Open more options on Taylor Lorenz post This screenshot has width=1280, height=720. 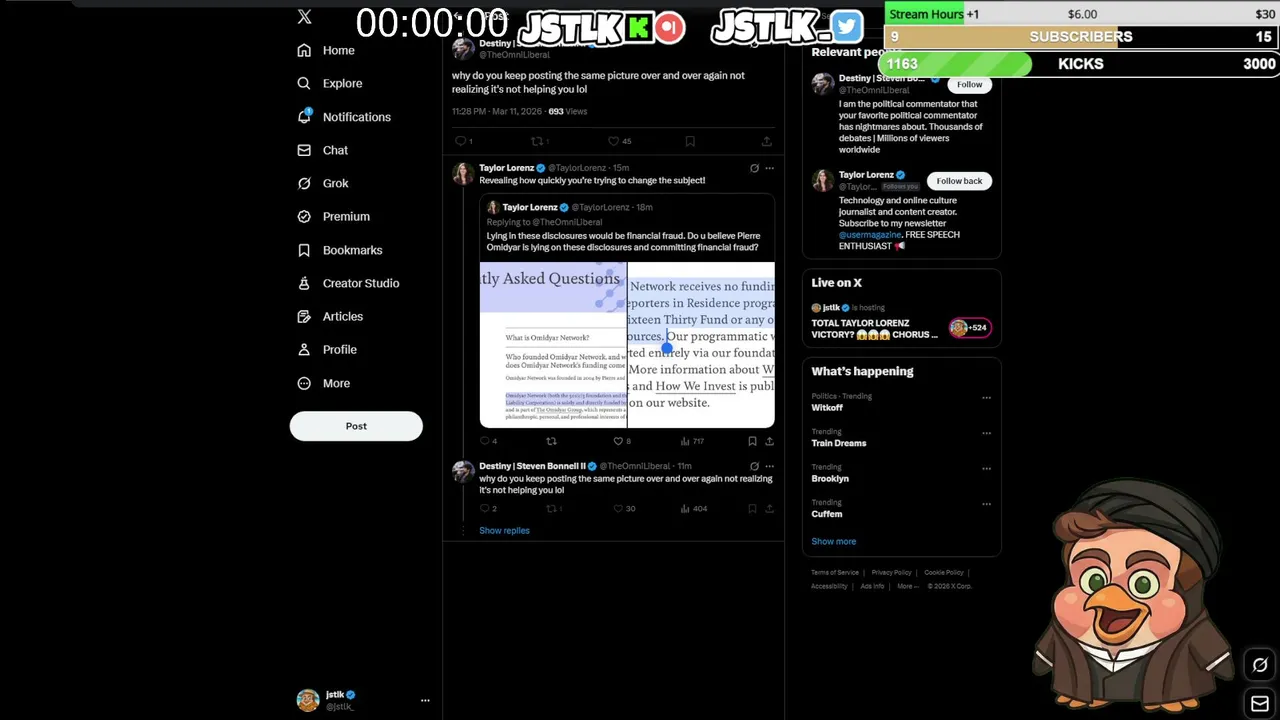pos(769,168)
